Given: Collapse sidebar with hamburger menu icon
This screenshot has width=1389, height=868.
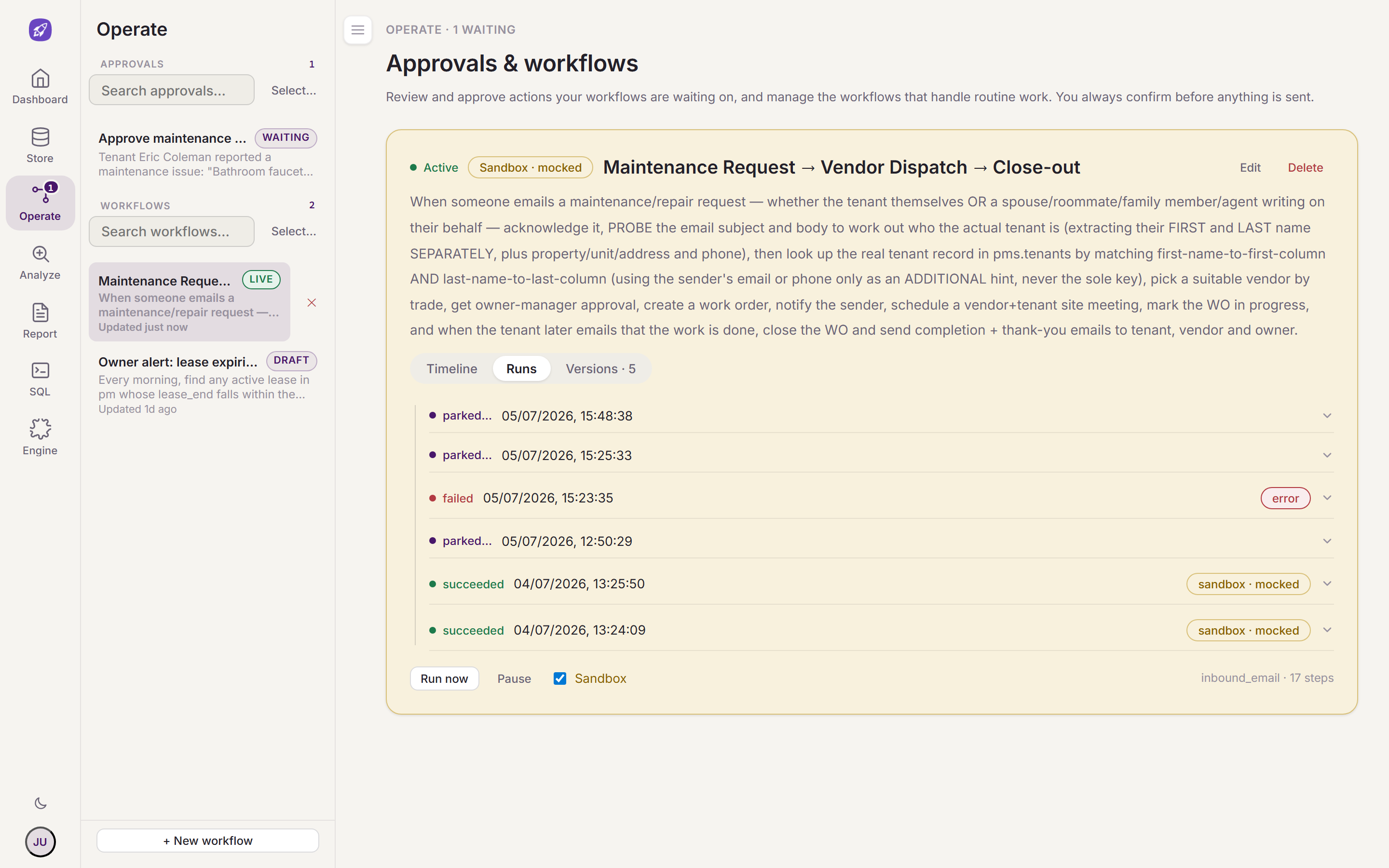Looking at the screenshot, I should point(357,30).
